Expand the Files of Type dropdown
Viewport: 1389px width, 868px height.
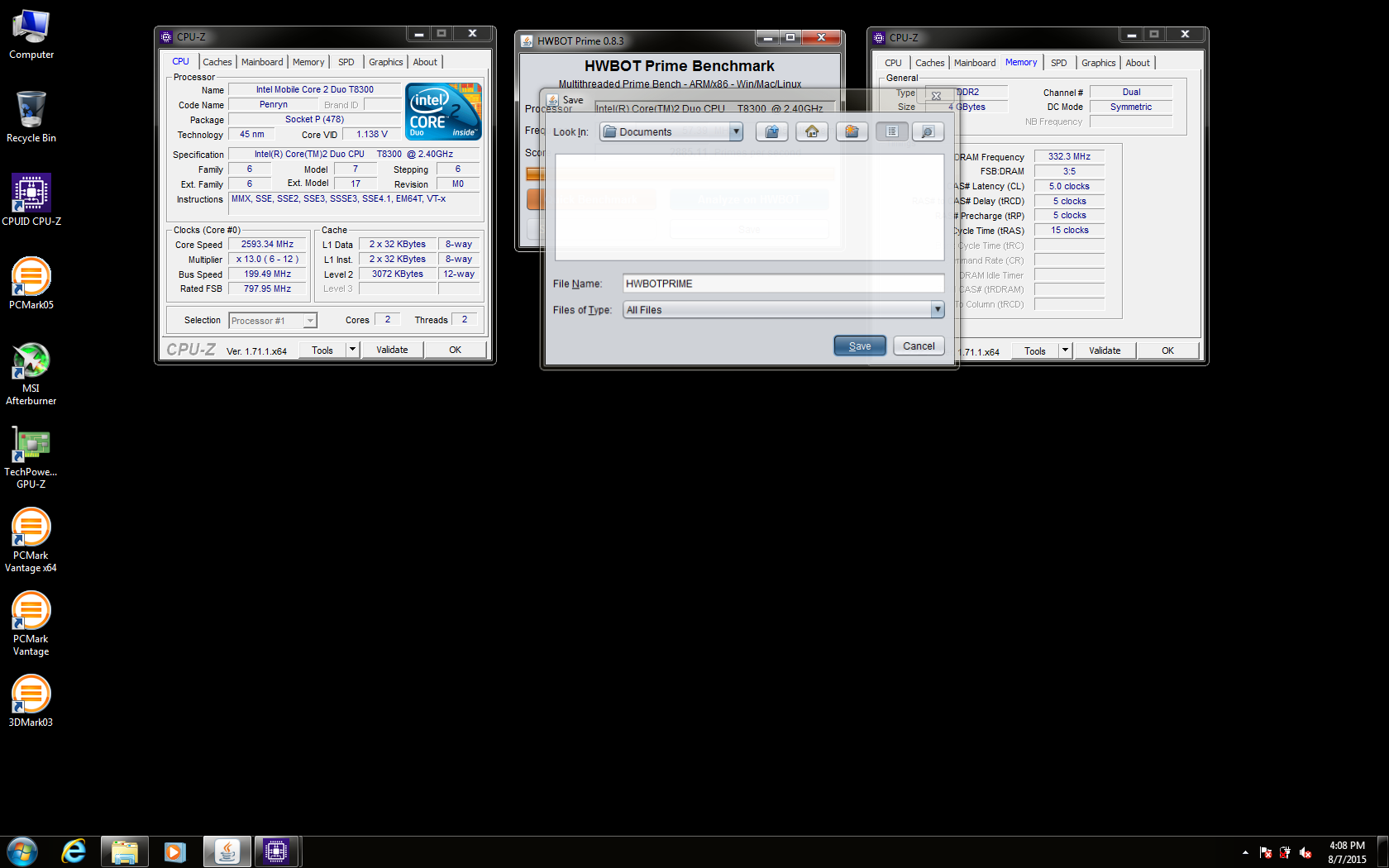click(x=937, y=310)
